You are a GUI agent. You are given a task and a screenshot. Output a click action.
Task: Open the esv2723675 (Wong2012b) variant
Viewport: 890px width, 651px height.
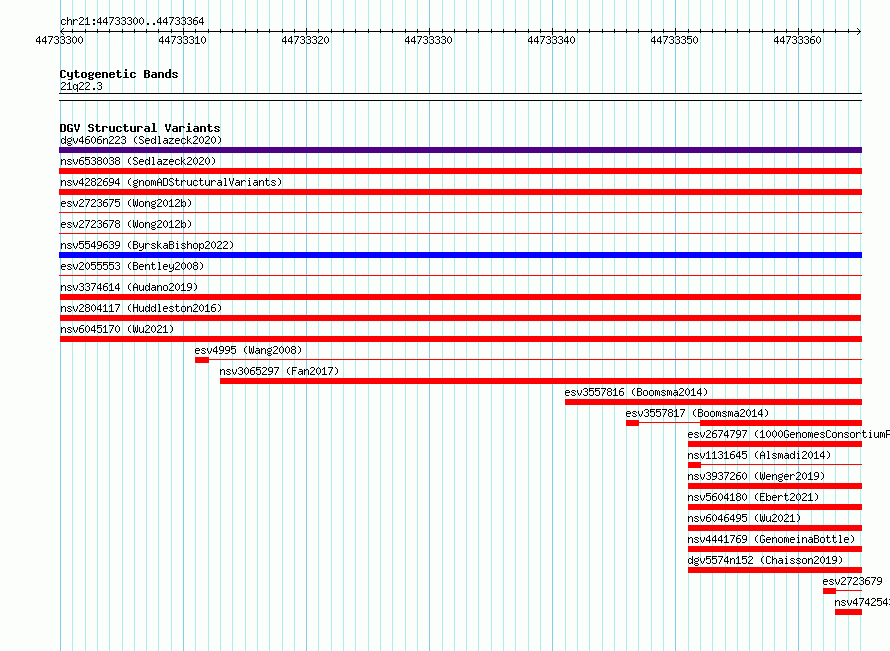click(126, 203)
